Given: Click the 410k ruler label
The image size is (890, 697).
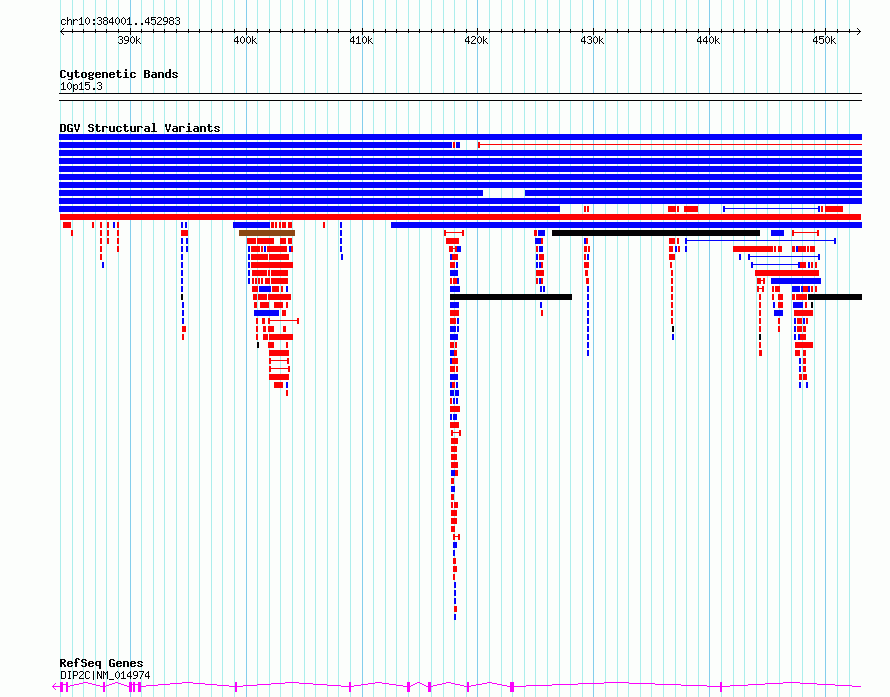Looking at the screenshot, I should [x=361, y=41].
